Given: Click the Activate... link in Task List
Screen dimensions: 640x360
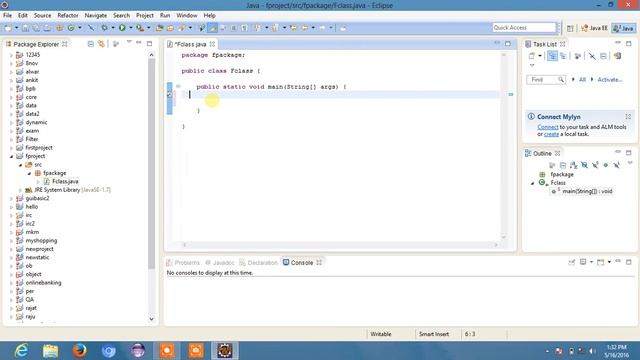Looking at the screenshot, I should (610, 80).
